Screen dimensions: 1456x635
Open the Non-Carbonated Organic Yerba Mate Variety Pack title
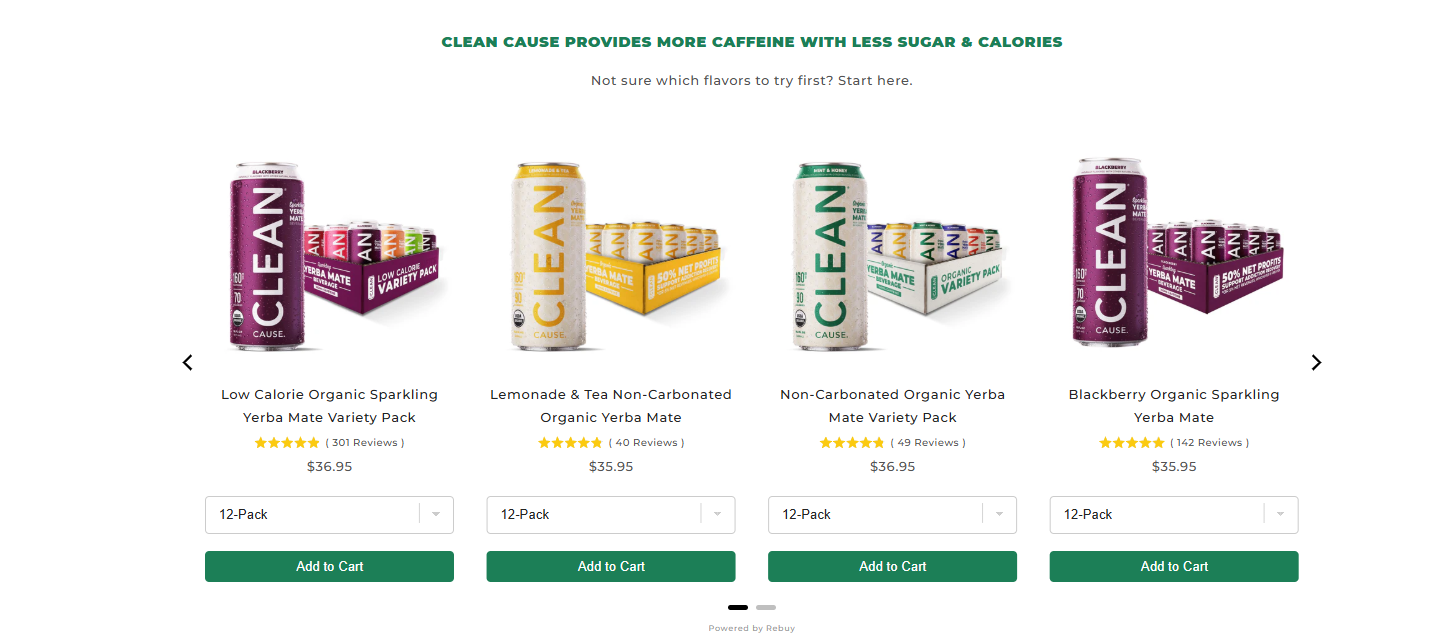coord(892,406)
